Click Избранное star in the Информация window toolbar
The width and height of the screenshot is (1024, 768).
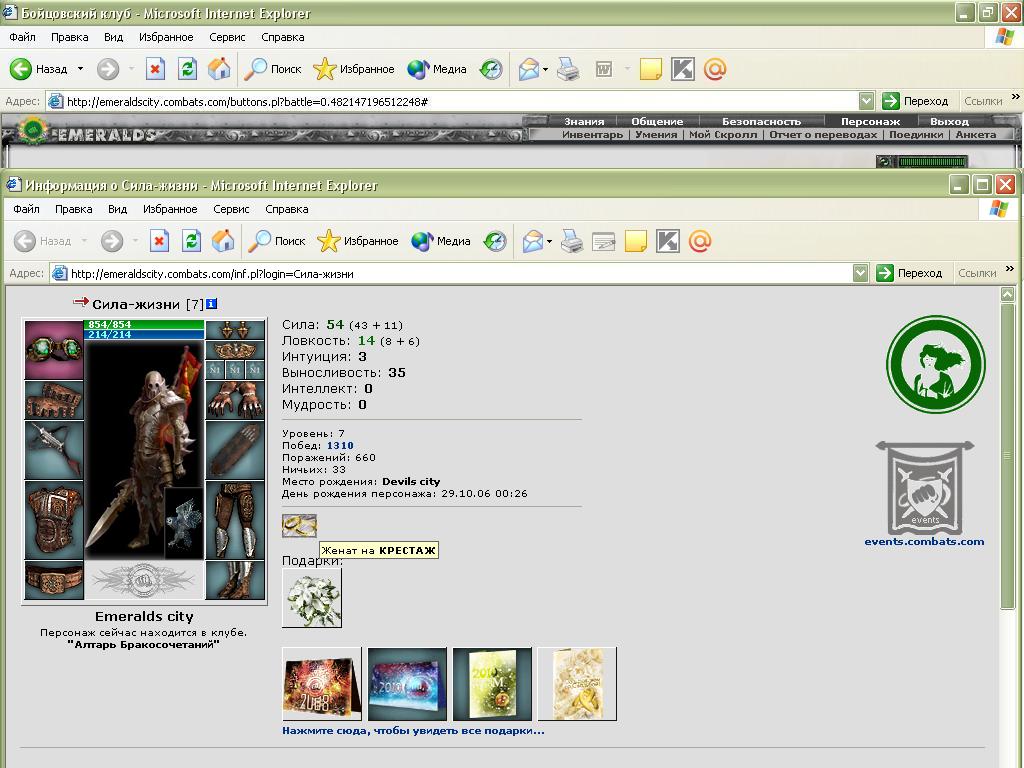(357, 241)
